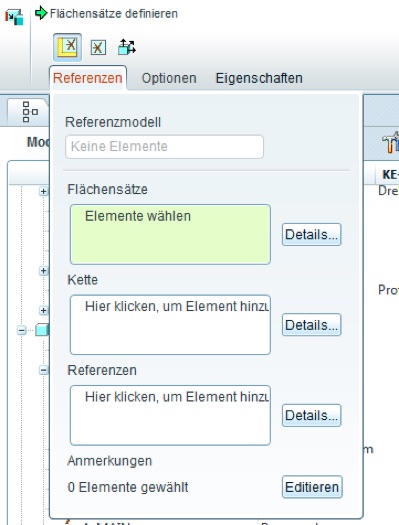Viewport: 399px width, 525px height.
Task: Open the Referenzen tab
Action: (88, 78)
